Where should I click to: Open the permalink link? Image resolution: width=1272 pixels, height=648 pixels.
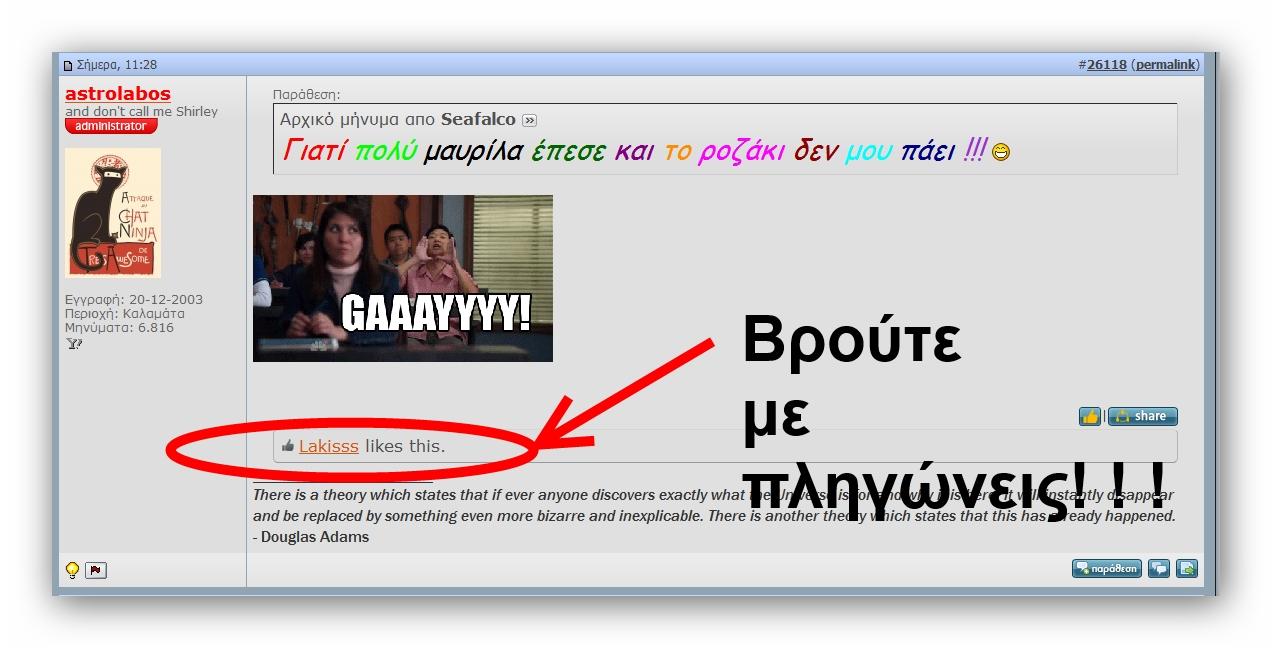tap(1165, 64)
